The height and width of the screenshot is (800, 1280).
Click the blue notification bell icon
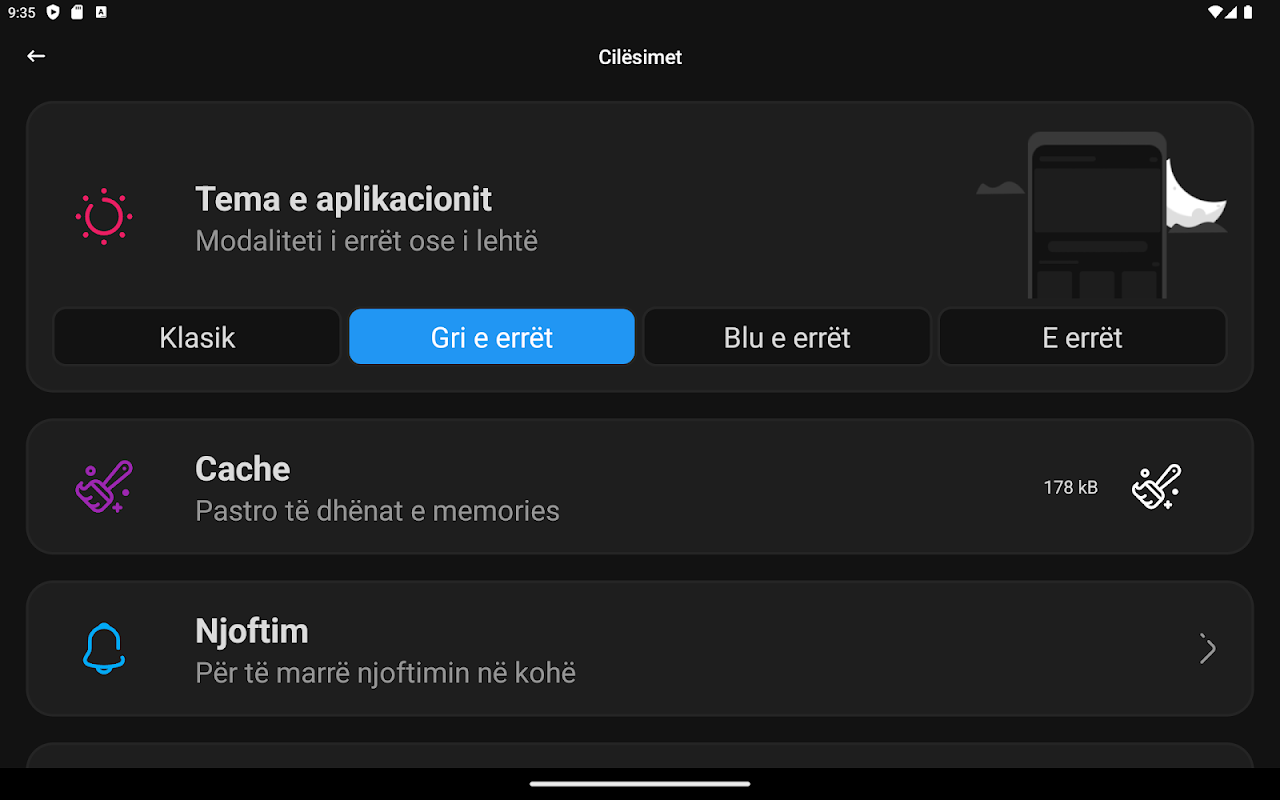[x=104, y=648]
